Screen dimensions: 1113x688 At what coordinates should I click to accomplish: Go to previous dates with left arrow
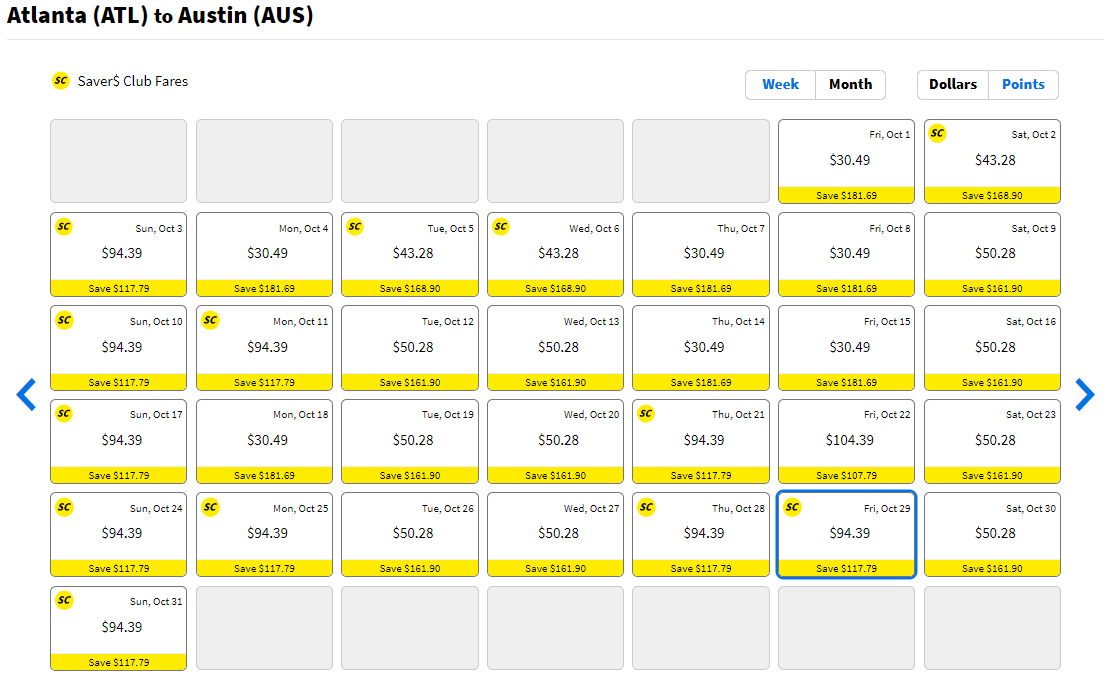(x=26, y=395)
